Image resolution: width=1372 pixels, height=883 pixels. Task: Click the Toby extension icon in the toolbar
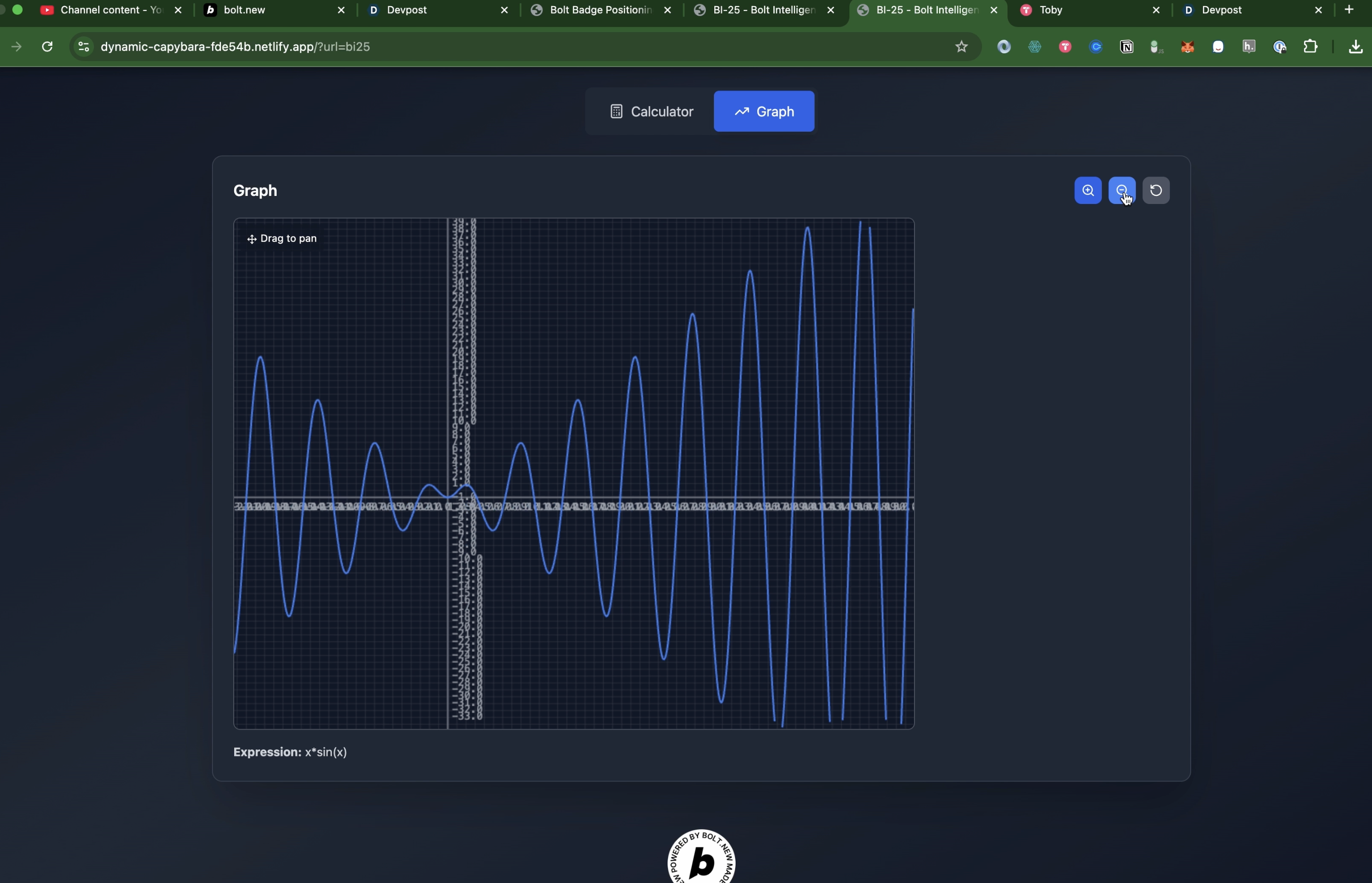click(x=1065, y=47)
